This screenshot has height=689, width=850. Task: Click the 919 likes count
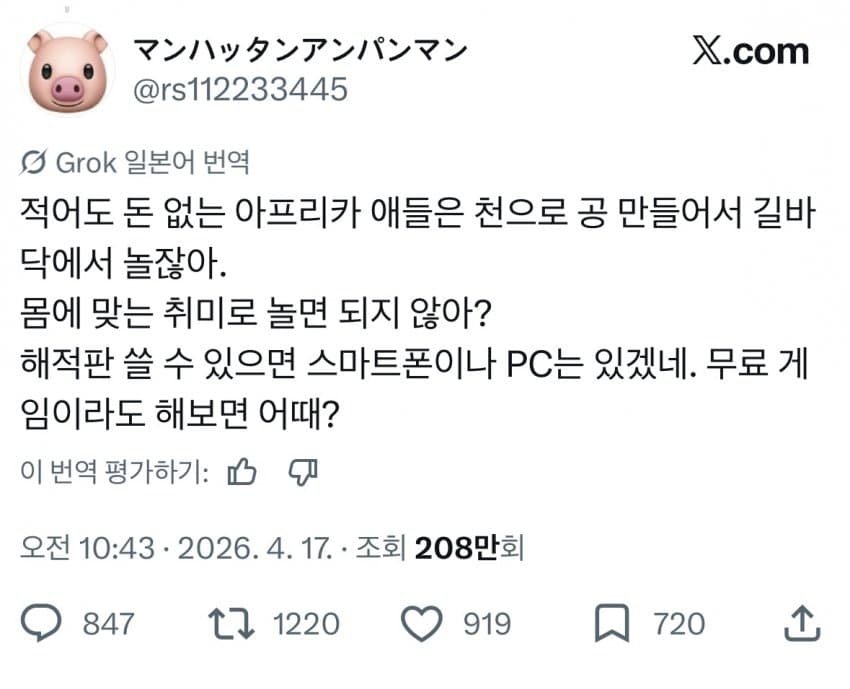pyautogui.click(x=487, y=624)
